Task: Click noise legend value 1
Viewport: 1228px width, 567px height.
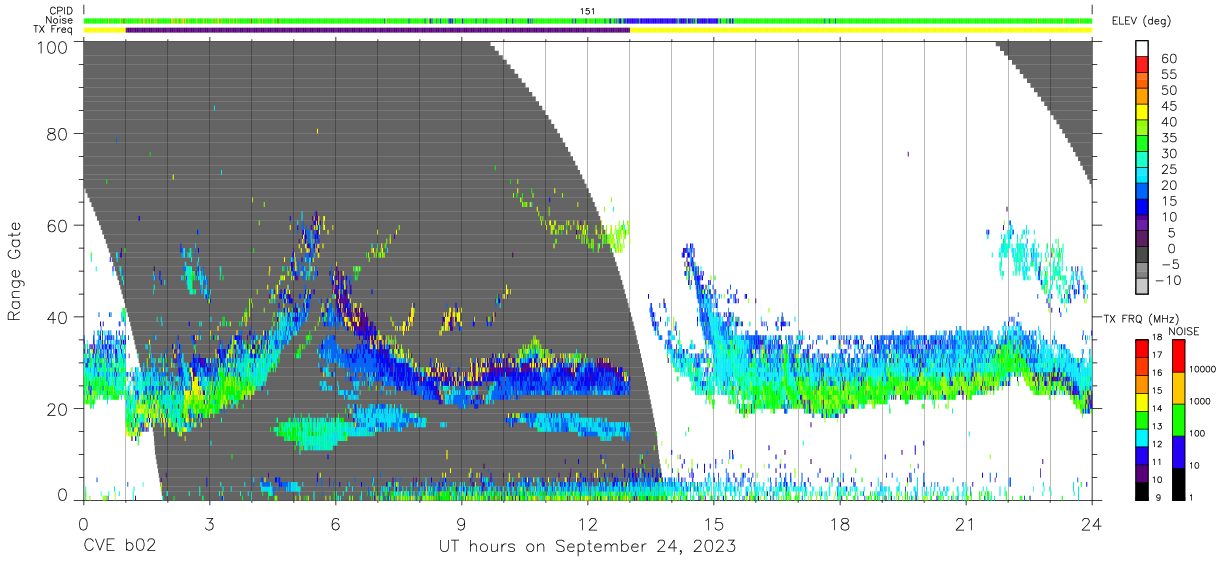Action: [x=1190, y=498]
